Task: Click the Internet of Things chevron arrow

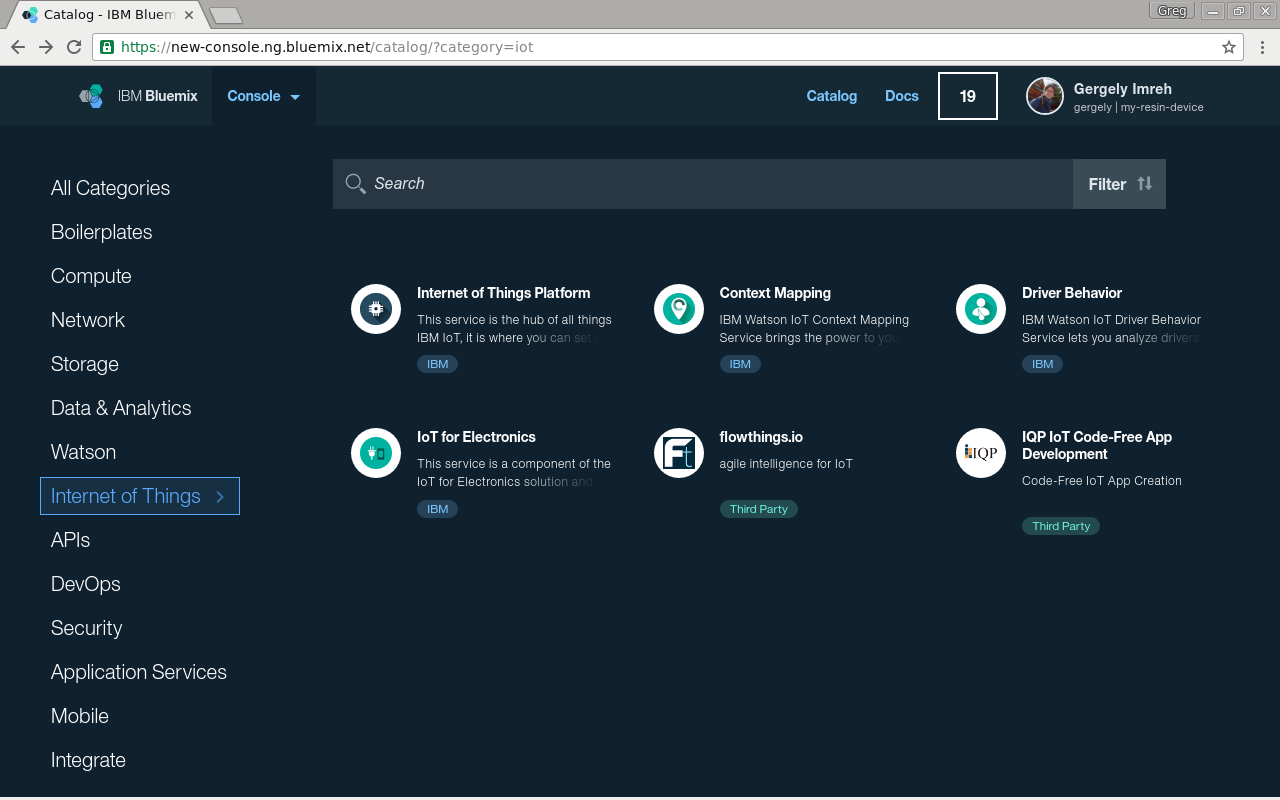Action: pos(220,496)
